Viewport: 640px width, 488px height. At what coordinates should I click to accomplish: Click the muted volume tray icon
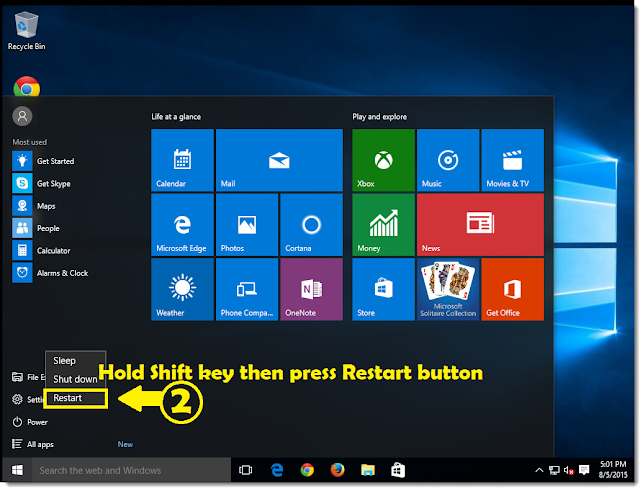[569, 470]
